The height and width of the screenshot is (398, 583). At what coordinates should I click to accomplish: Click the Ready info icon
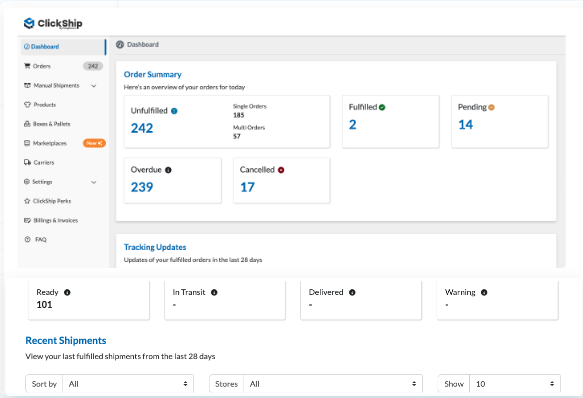coord(67,292)
